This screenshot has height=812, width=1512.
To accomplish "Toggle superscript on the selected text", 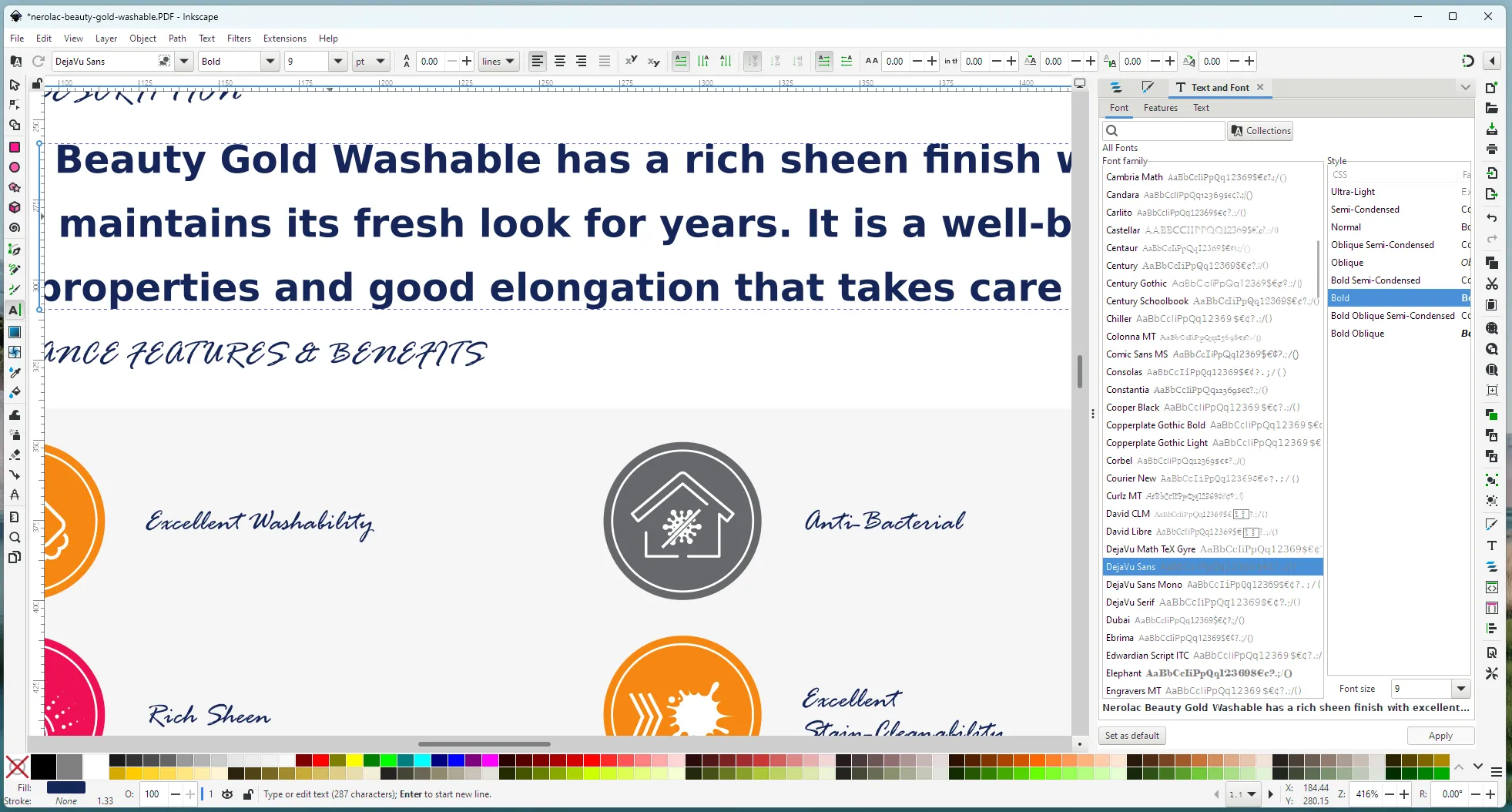I will pyautogui.click(x=632, y=61).
